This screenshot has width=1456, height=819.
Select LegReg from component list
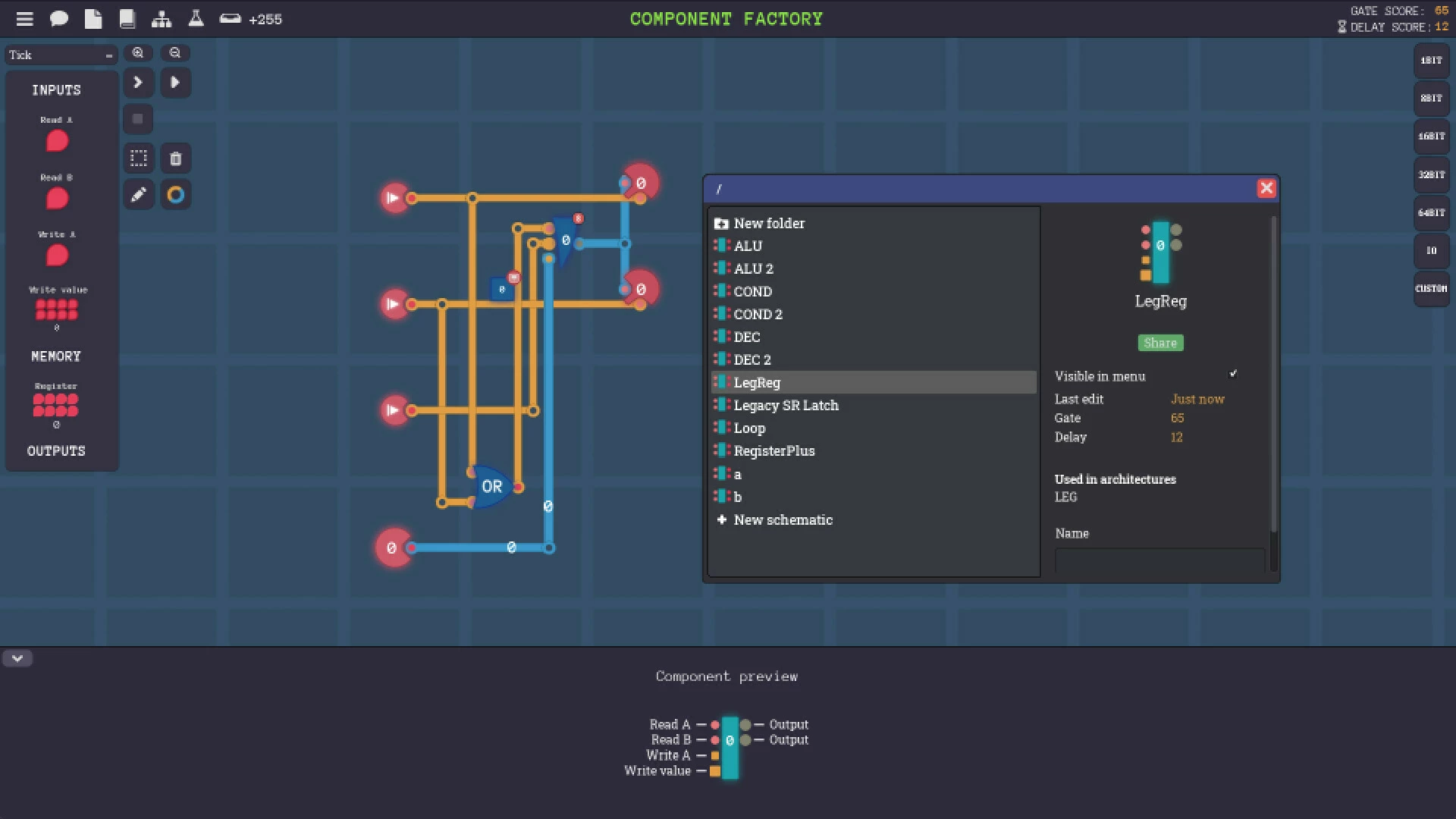[x=757, y=382]
